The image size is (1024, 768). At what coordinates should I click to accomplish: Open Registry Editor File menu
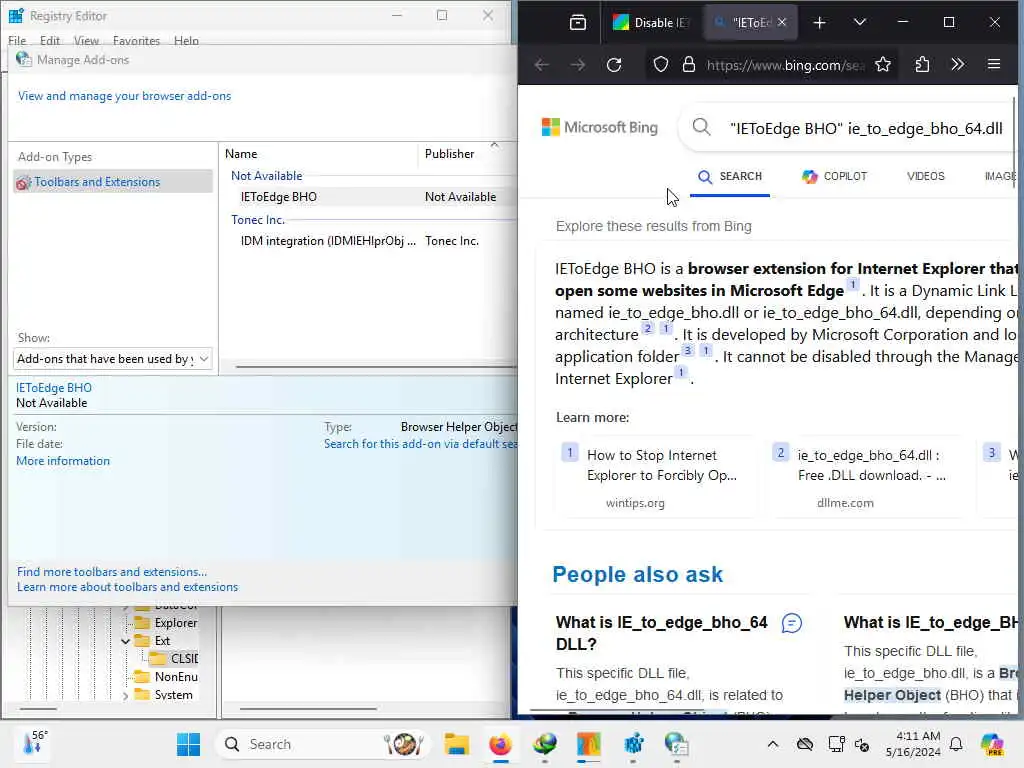tap(17, 40)
